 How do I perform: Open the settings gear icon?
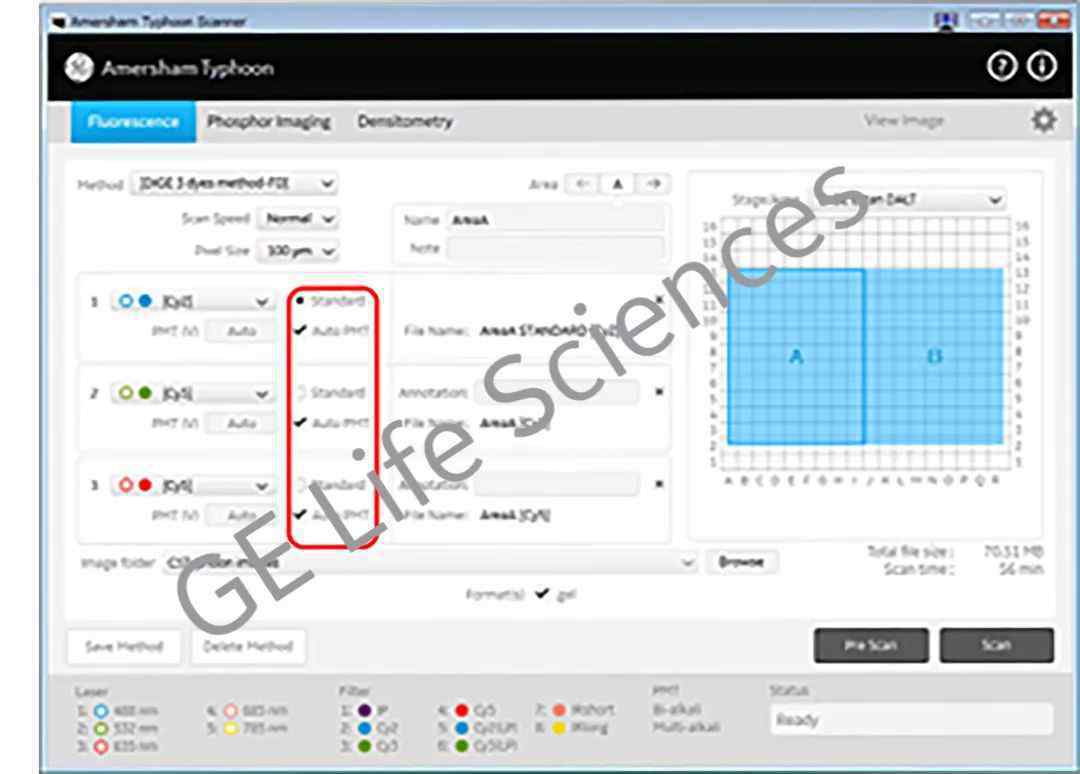pos(1043,121)
